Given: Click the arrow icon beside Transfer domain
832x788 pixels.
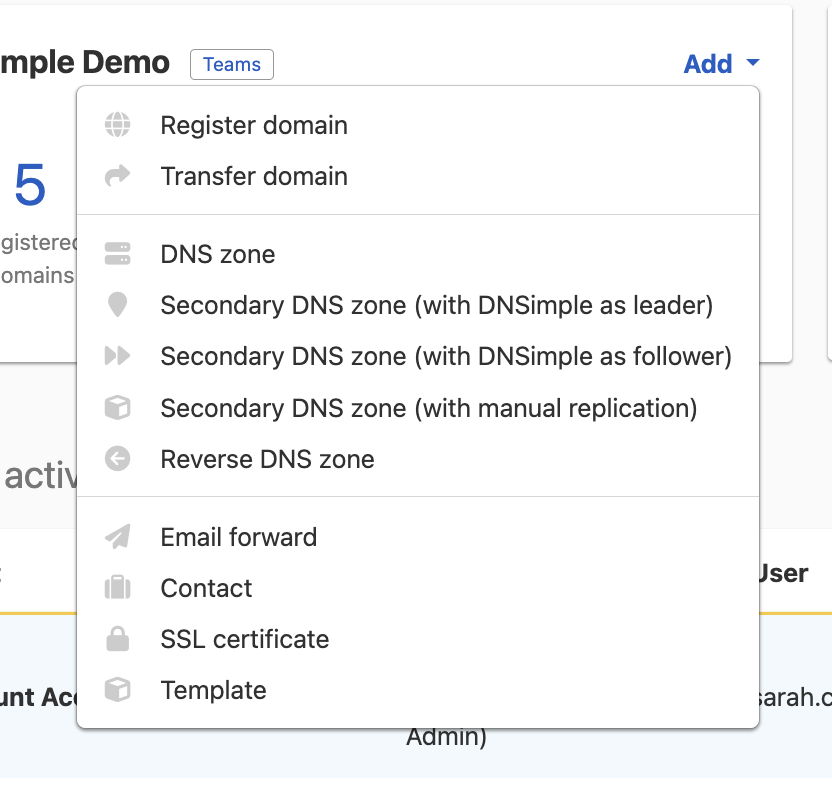Looking at the screenshot, I should (120, 176).
